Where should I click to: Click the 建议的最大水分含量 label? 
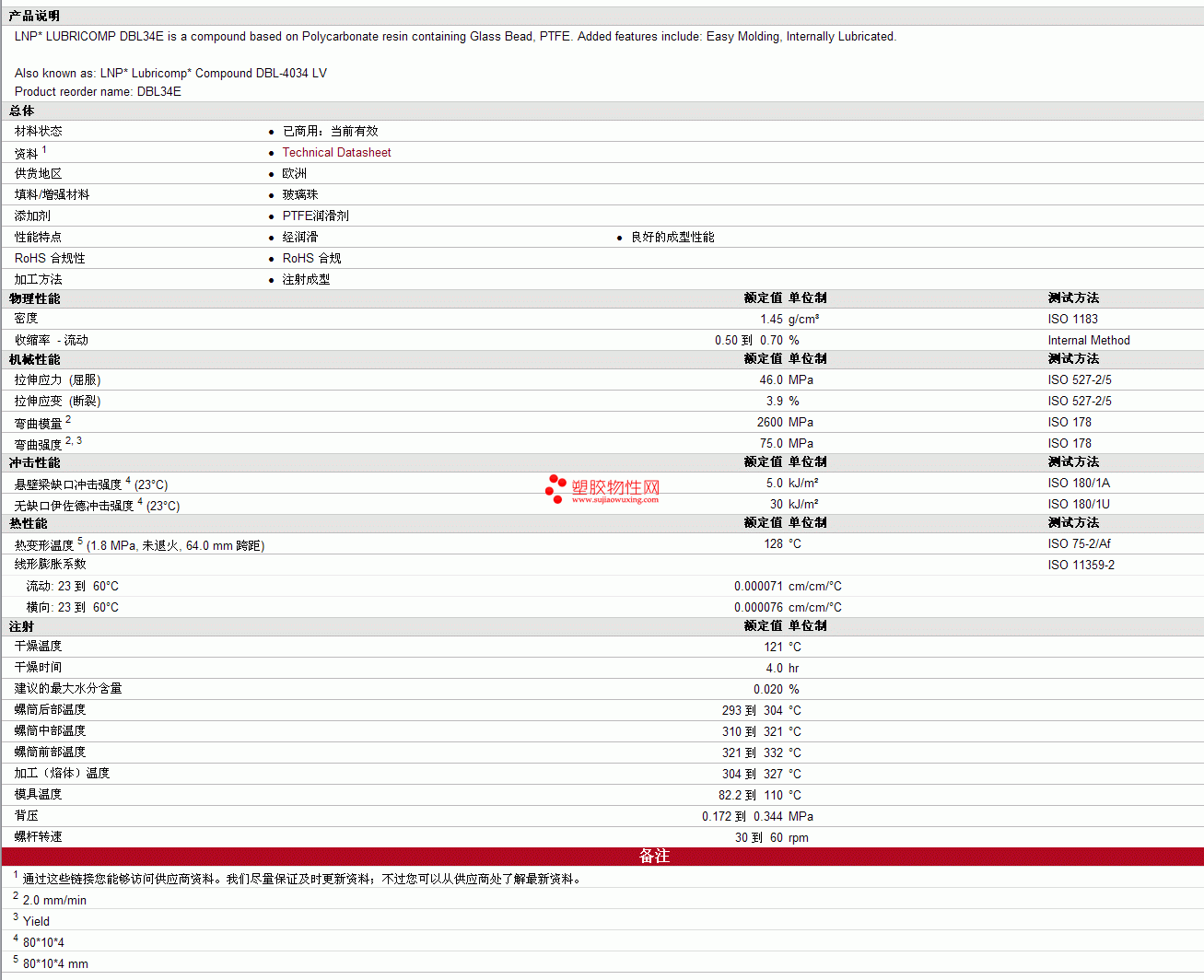pyautogui.click(x=67, y=689)
